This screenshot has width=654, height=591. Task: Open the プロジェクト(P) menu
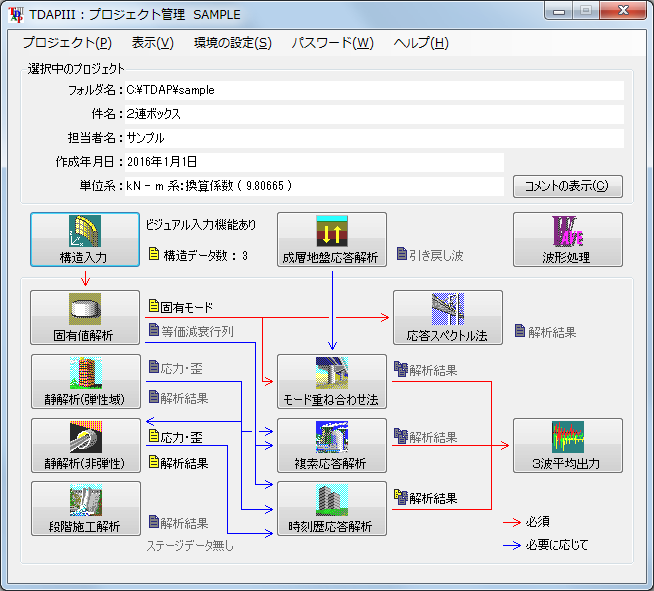(67, 43)
